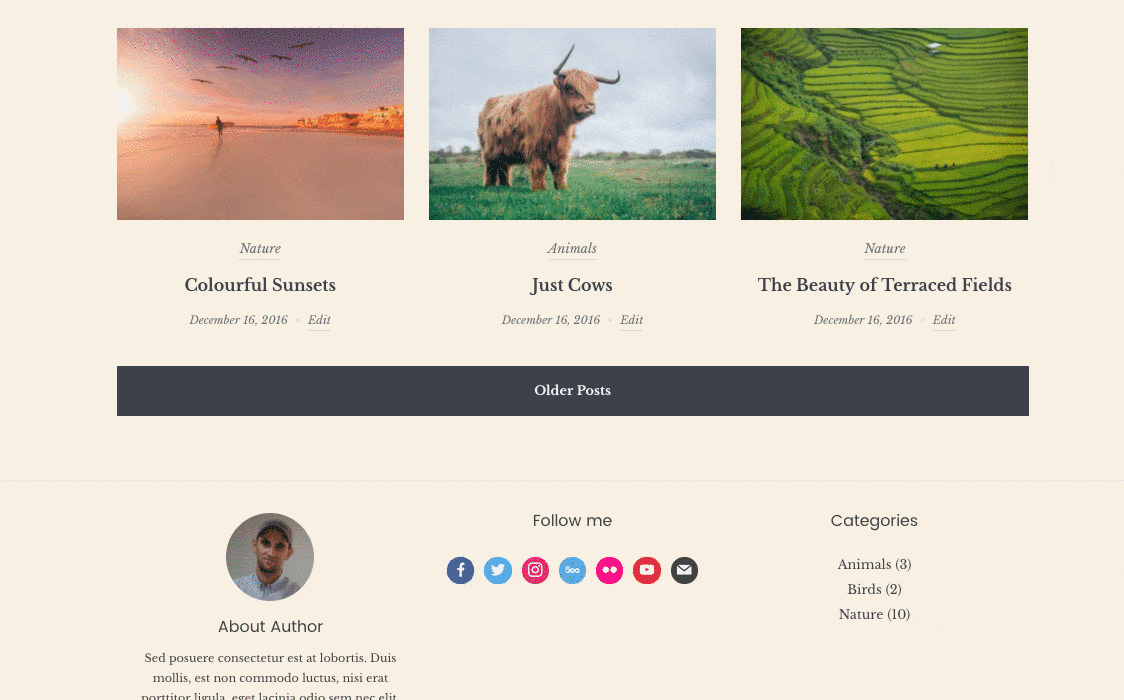The image size is (1124, 700).
Task: Open the Colourful Sunsets post title
Action: pyautogui.click(x=260, y=285)
